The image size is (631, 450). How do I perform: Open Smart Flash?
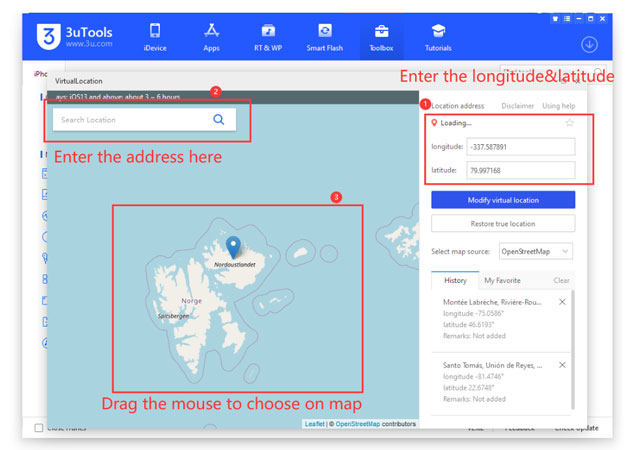pos(325,36)
